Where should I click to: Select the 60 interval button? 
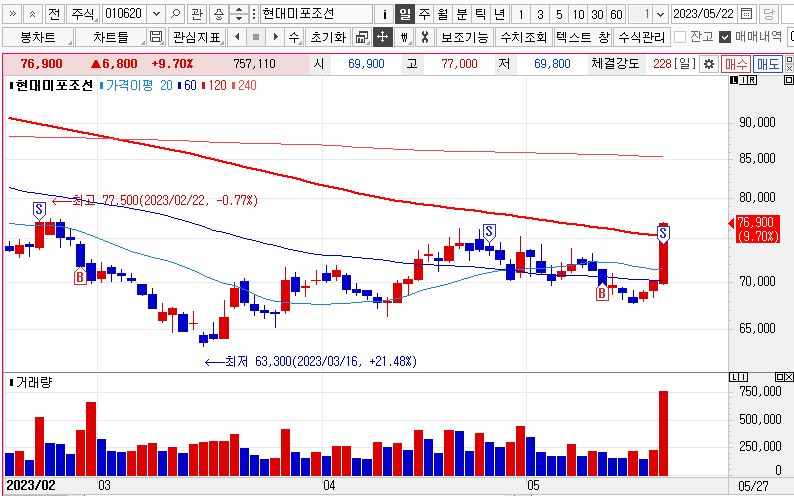pos(616,14)
